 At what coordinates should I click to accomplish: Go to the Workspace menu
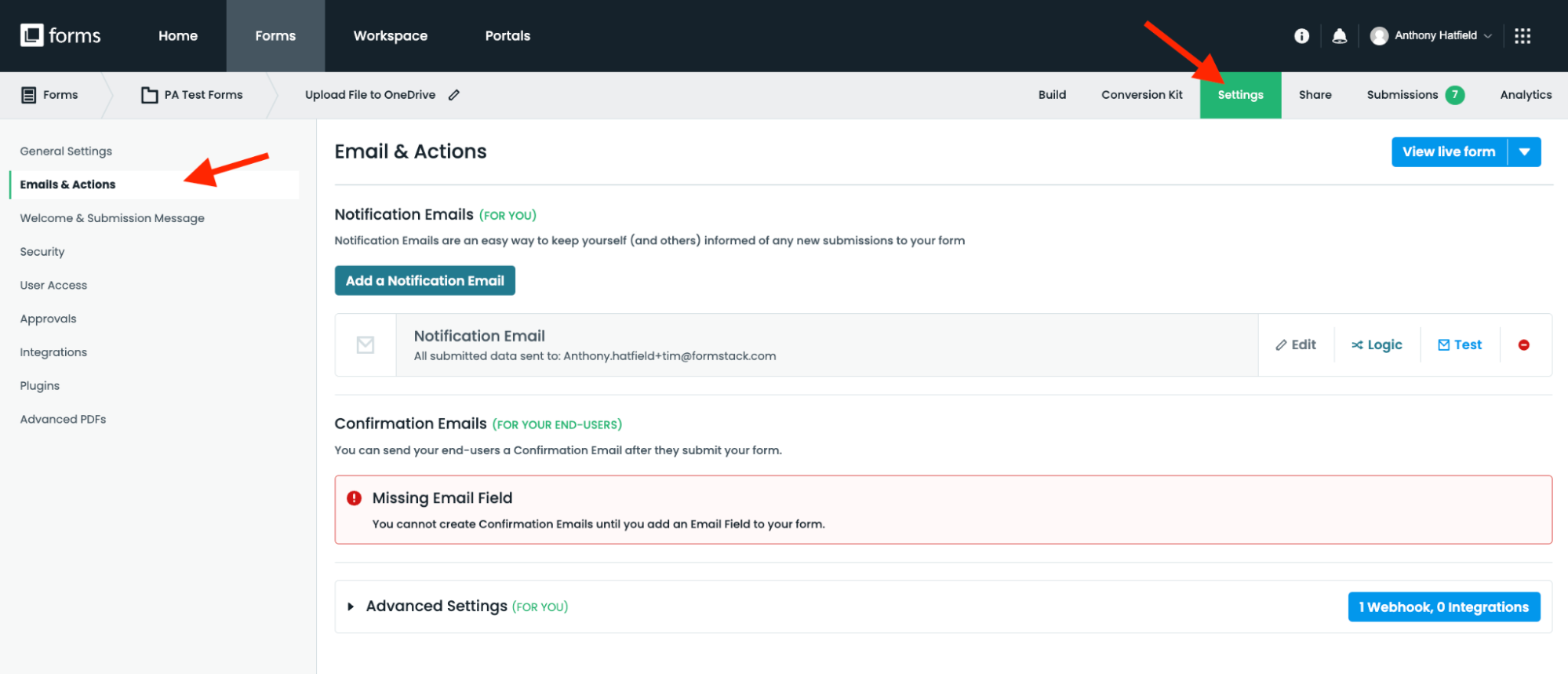tap(391, 36)
